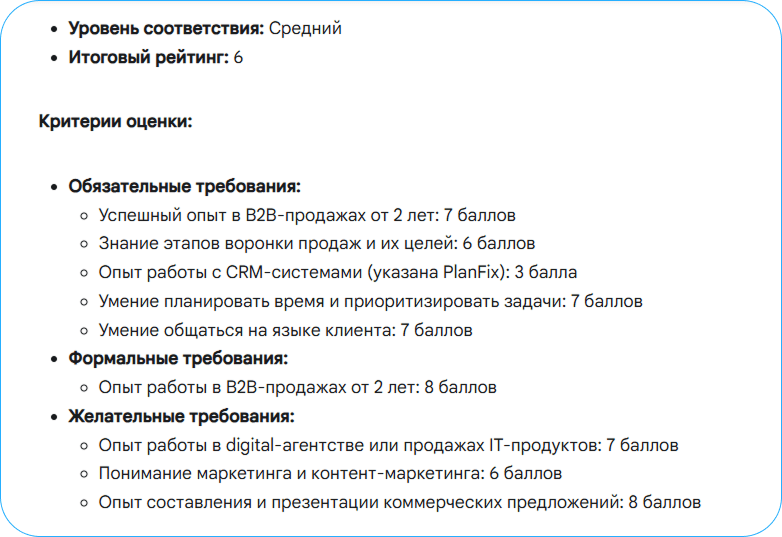This screenshot has width=782, height=537.
Task: Click the 'Критерии оценки:' heading
Action: click(x=116, y=121)
